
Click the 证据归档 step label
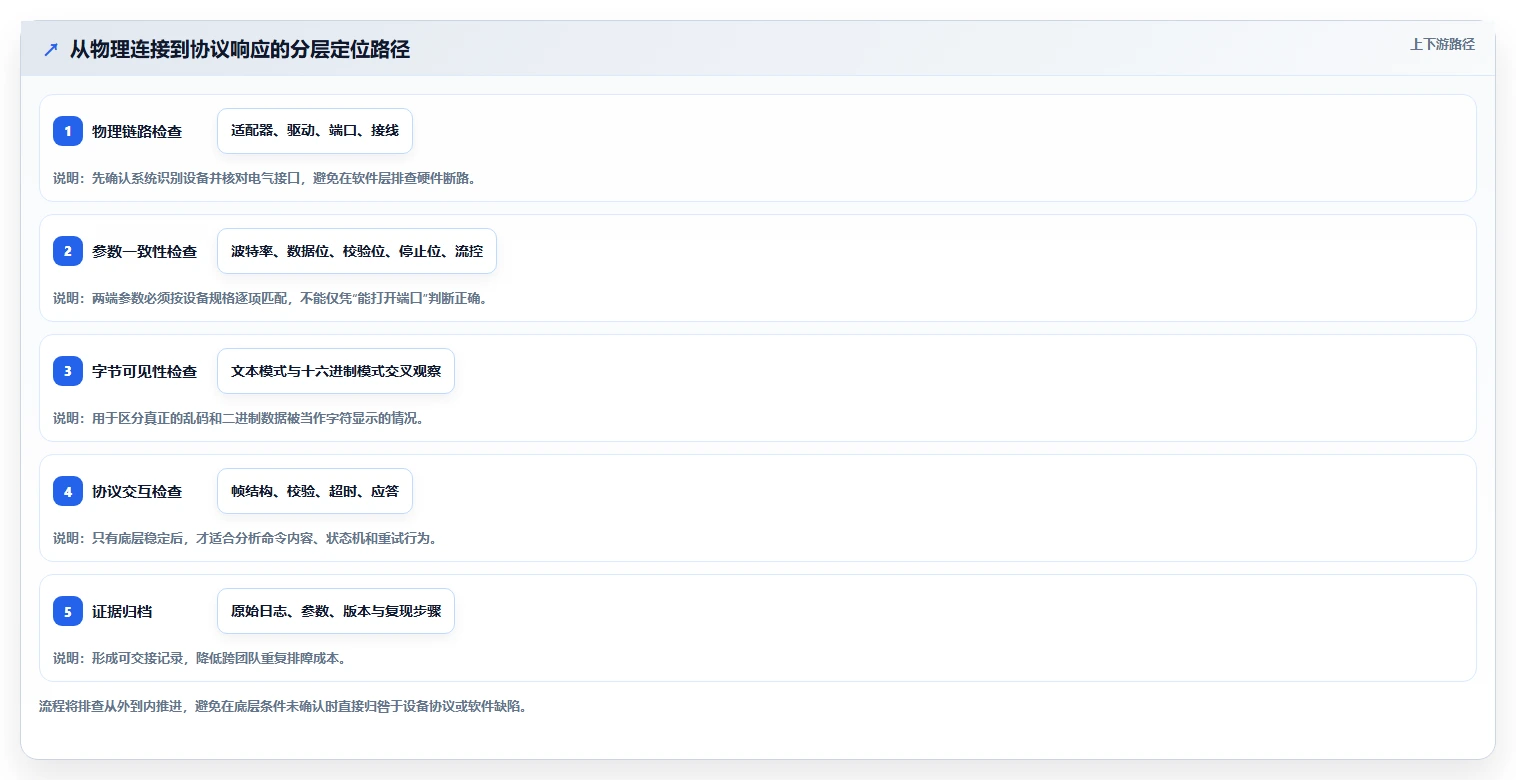(x=122, y=611)
